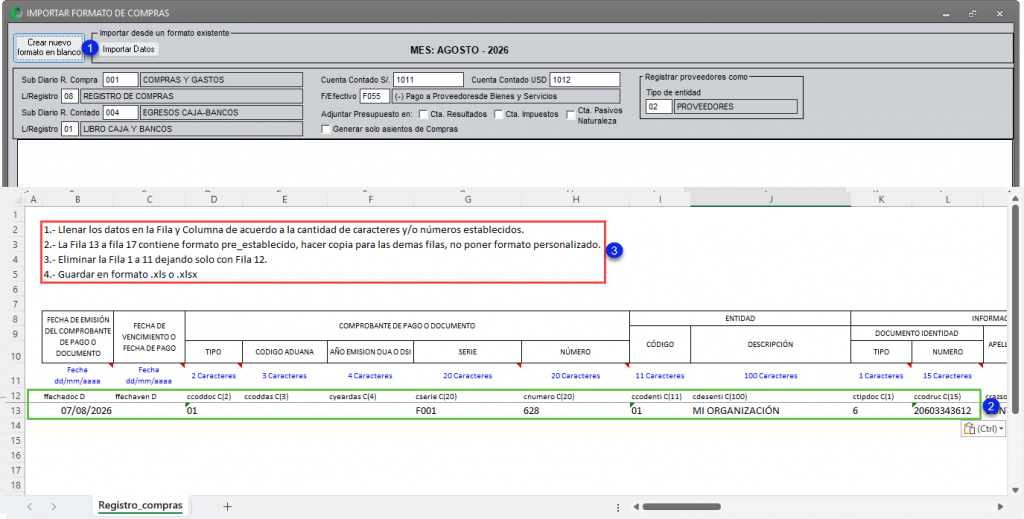Edit Cuenta Contado S/. field 1011

coord(428,80)
